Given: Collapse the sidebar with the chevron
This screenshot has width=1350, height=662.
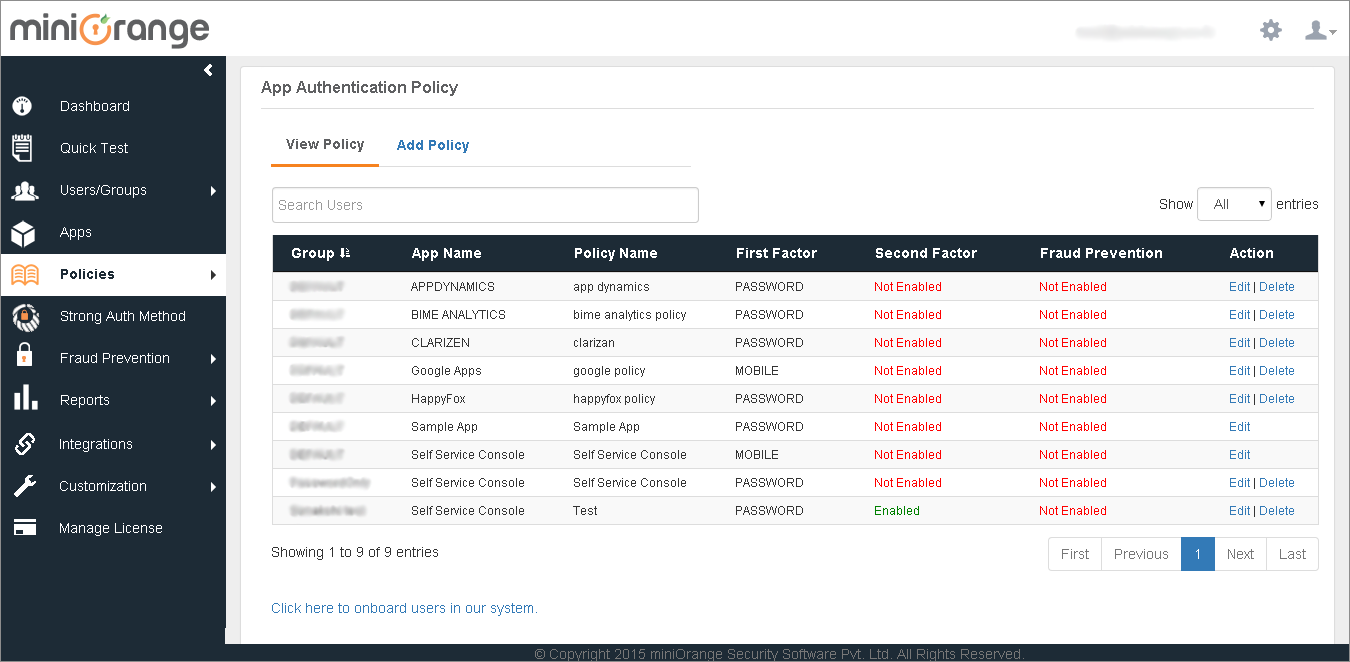Looking at the screenshot, I should point(208,70).
